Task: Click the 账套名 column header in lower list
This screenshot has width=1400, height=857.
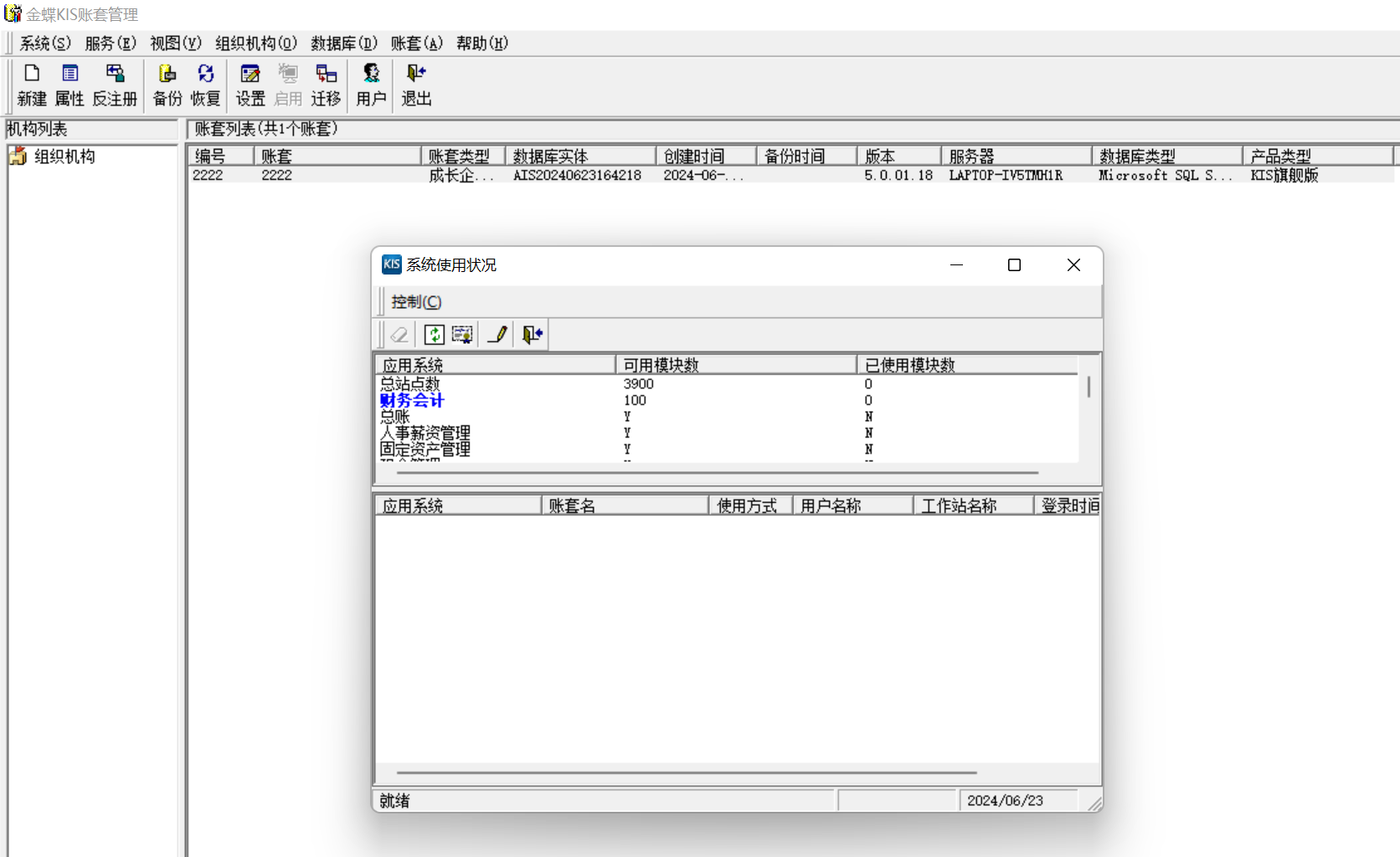Action: pos(625,505)
